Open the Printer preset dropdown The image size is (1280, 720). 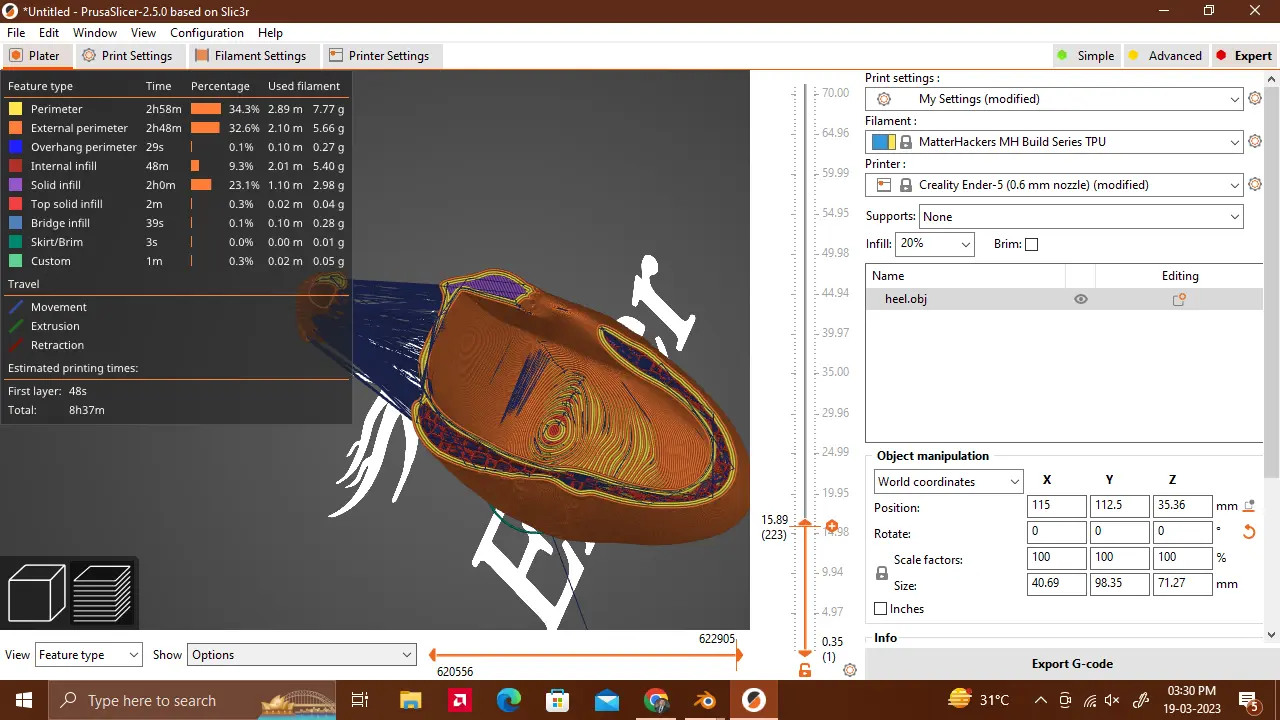point(1054,185)
